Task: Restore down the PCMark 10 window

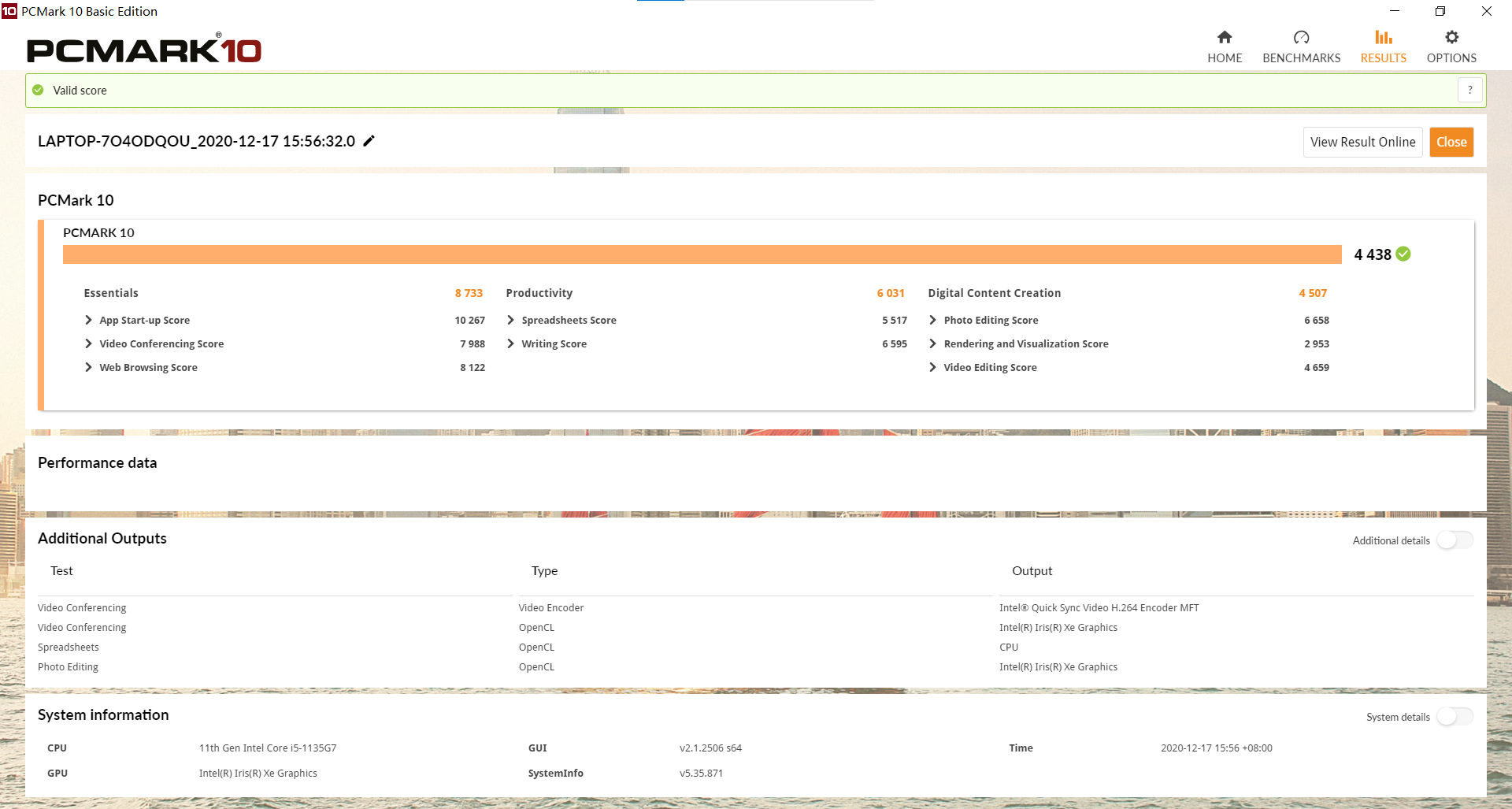Action: coord(1440,11)
